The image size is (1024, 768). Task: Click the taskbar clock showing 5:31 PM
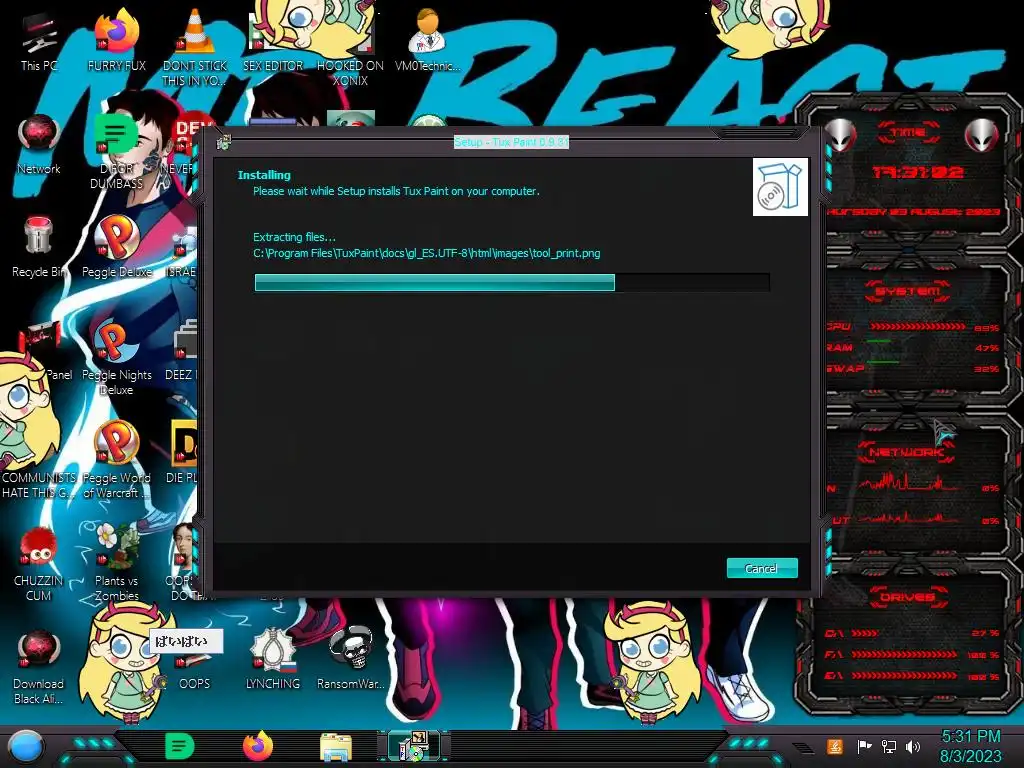(x=970, y=746)
